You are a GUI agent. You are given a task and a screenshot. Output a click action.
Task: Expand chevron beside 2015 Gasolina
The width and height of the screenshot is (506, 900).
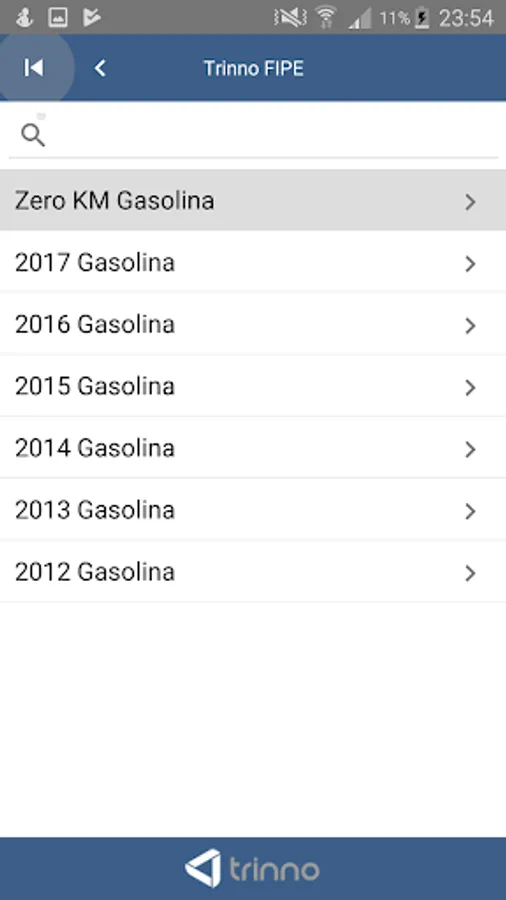click(x=470, y=387)
